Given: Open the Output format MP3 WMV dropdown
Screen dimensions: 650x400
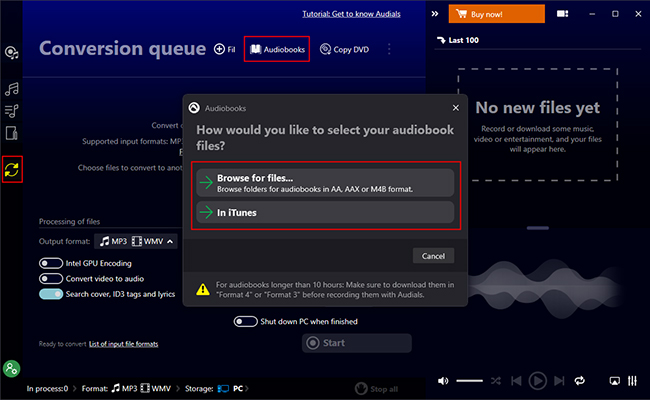Looking at the screenshot, I should pyautogui.click(x=136, y=241).
